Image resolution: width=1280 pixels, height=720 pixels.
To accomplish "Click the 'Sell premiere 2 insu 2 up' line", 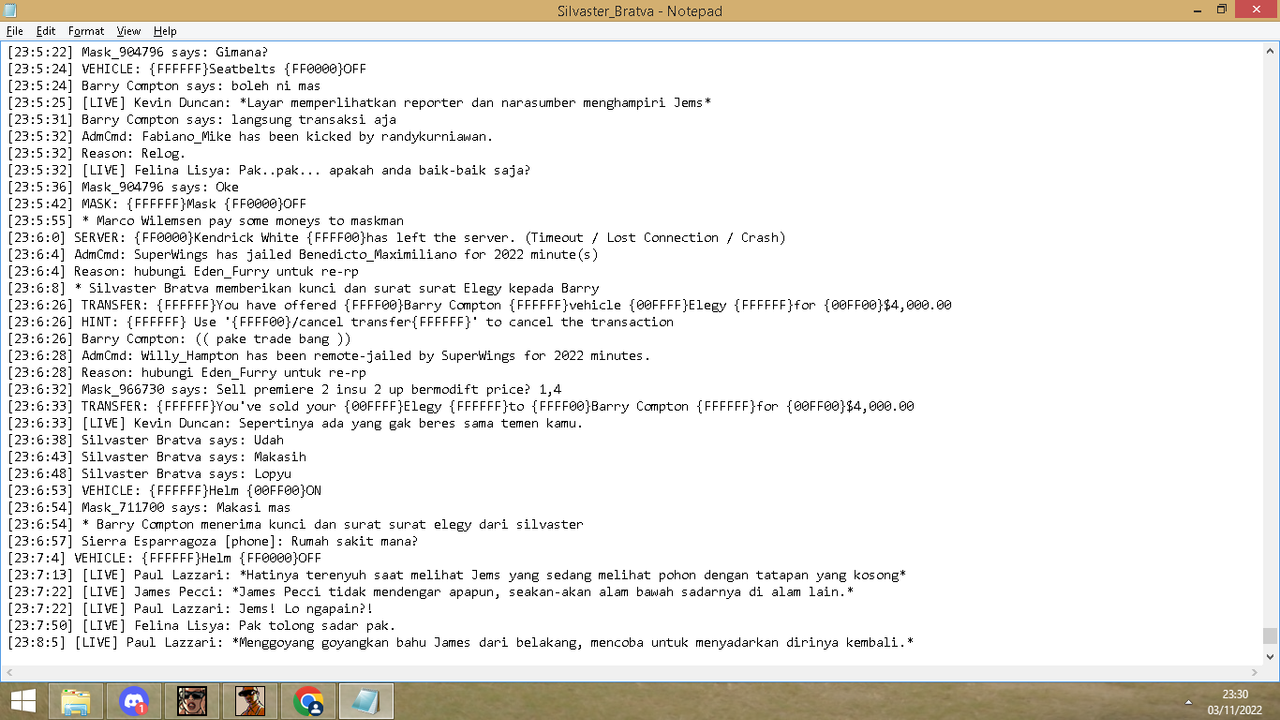I will pyautogui.click(x=284, y=389).
